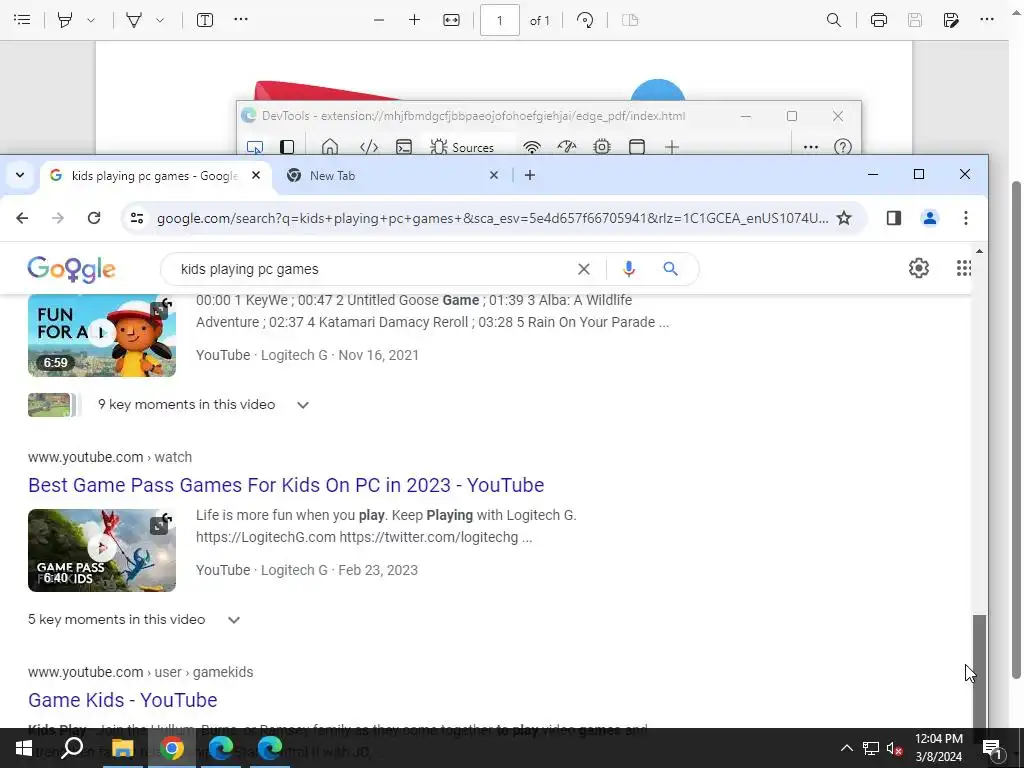
Task: Play the Game Pass Kids 6:40 thumbnail
Action: 102,551
